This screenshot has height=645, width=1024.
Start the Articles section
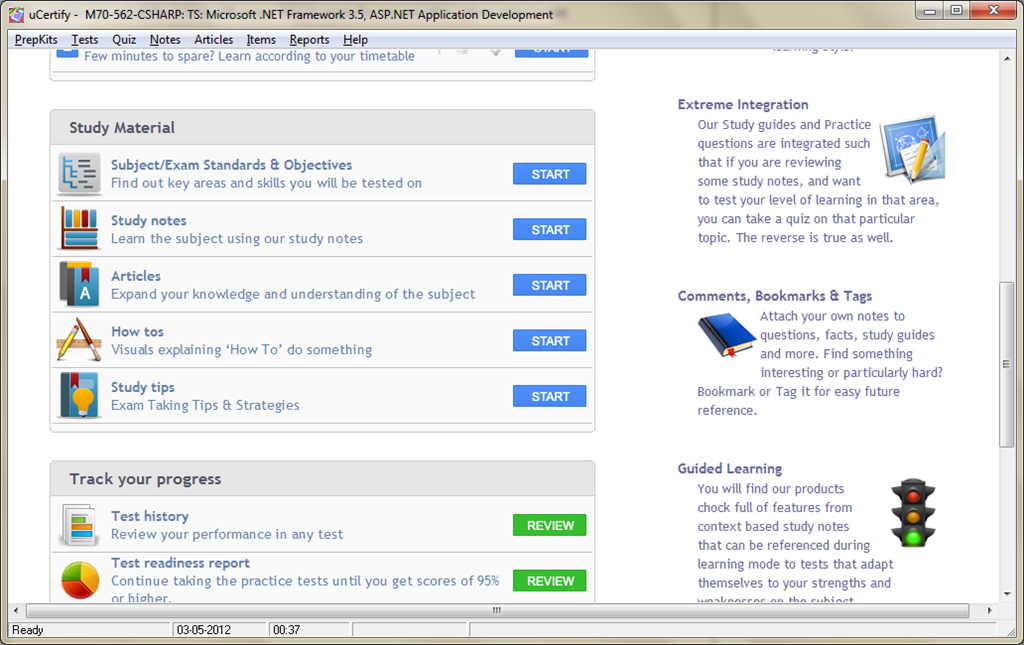click(549, 285)
